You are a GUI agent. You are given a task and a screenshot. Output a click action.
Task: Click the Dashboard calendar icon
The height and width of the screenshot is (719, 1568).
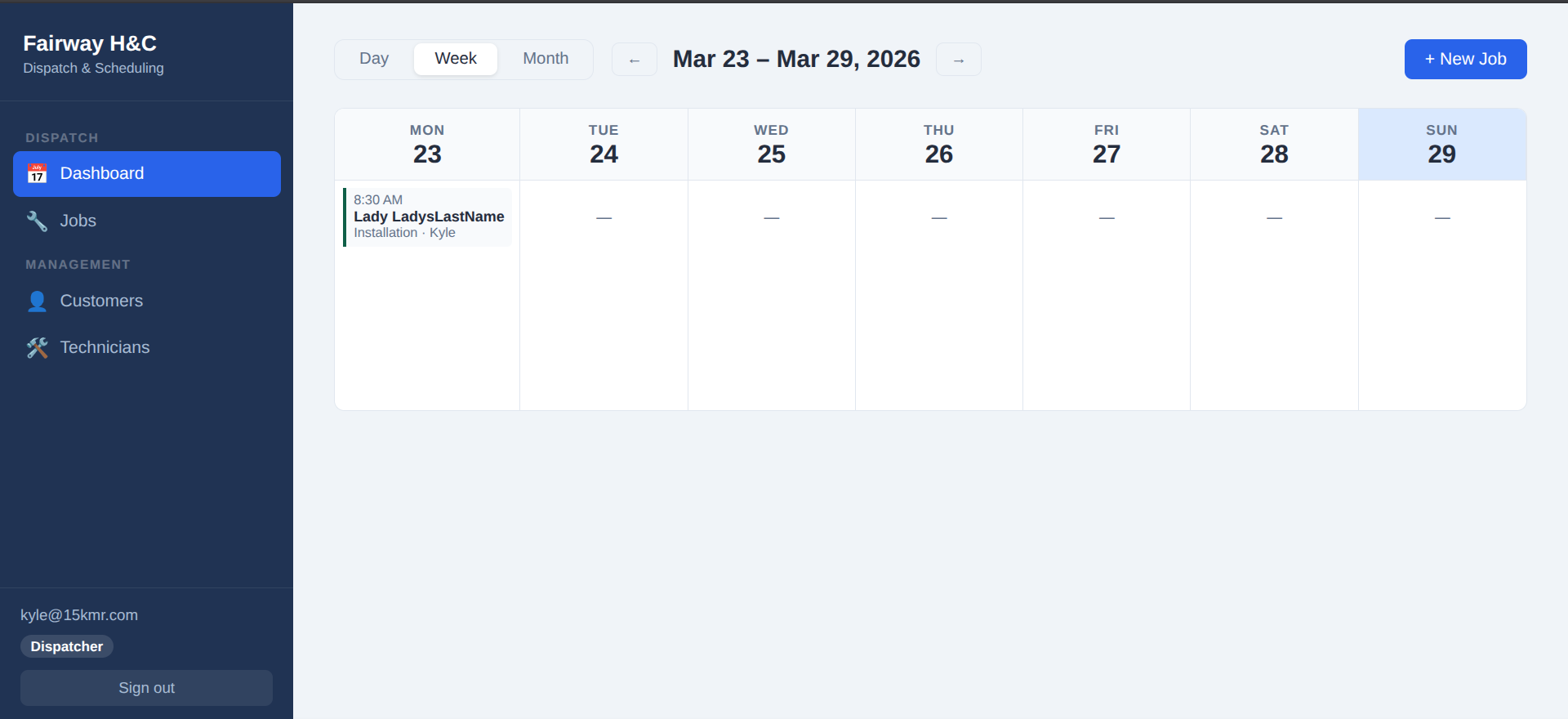point(38,173)
